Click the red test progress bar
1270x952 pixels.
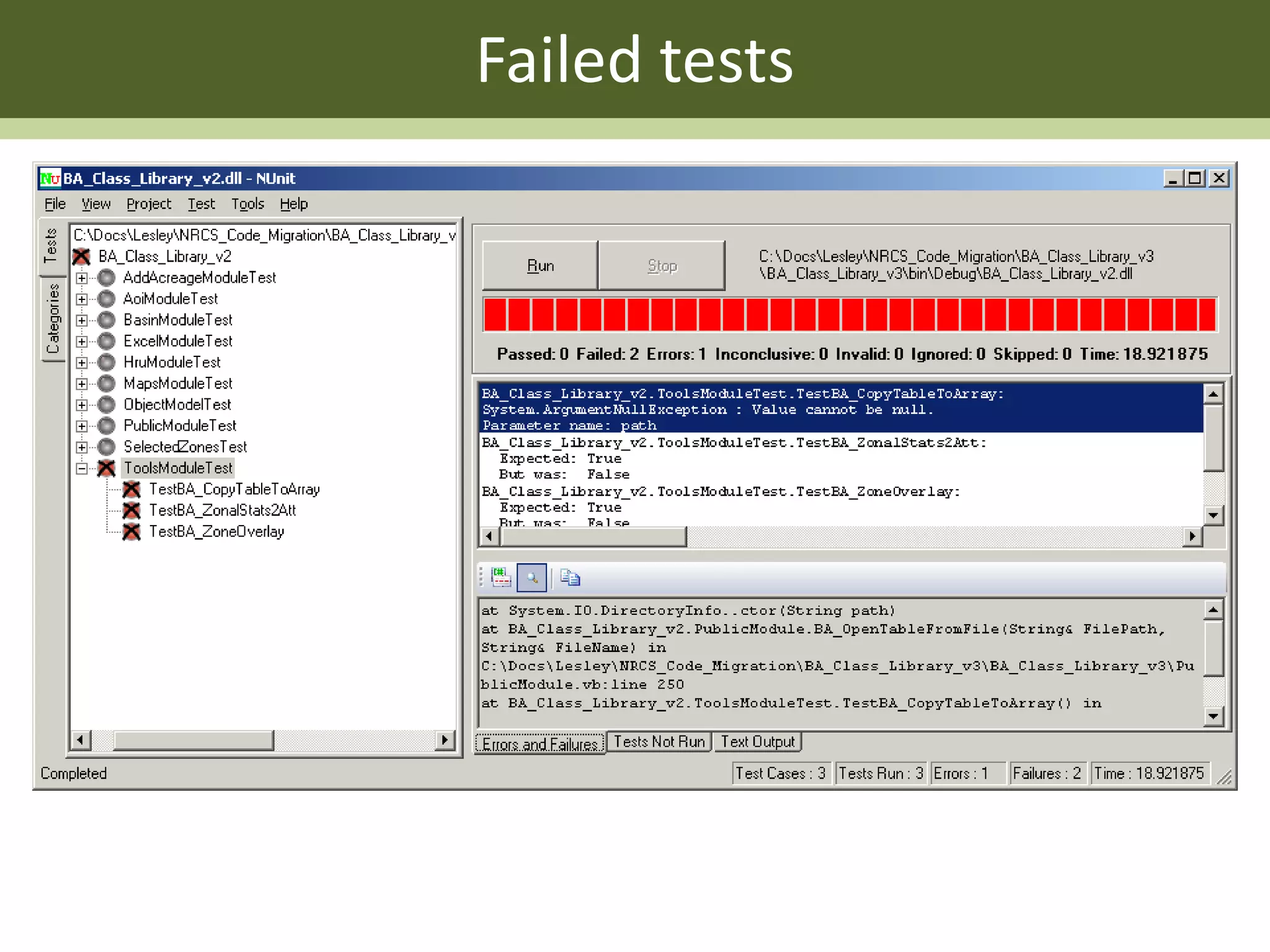pyautogui.click(x=850, y=315)
